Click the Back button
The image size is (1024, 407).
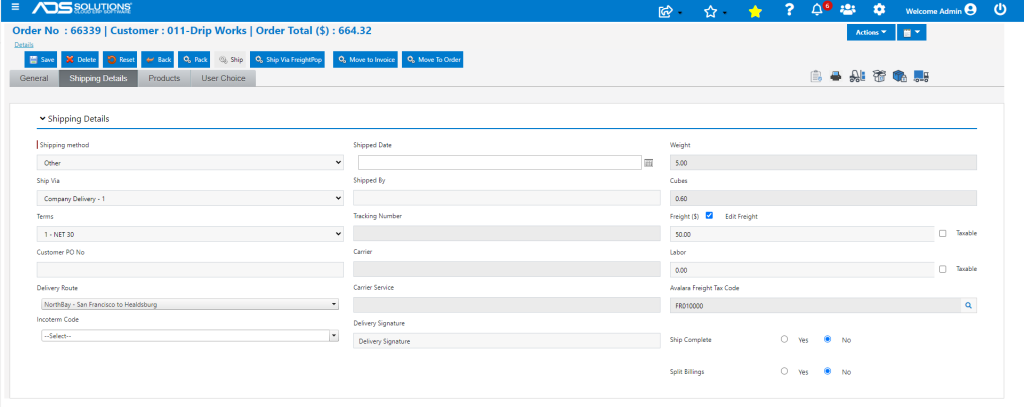pyautogui.click(x=157, y=59)
